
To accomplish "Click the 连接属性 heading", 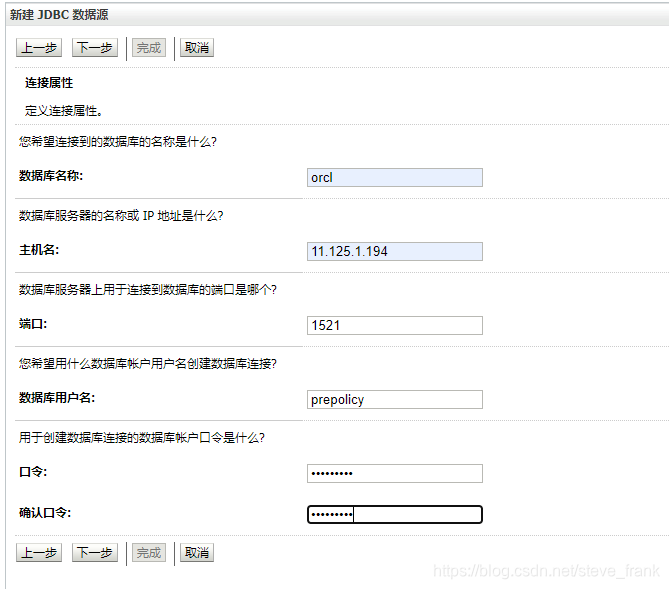I will (x=49, y=83).
